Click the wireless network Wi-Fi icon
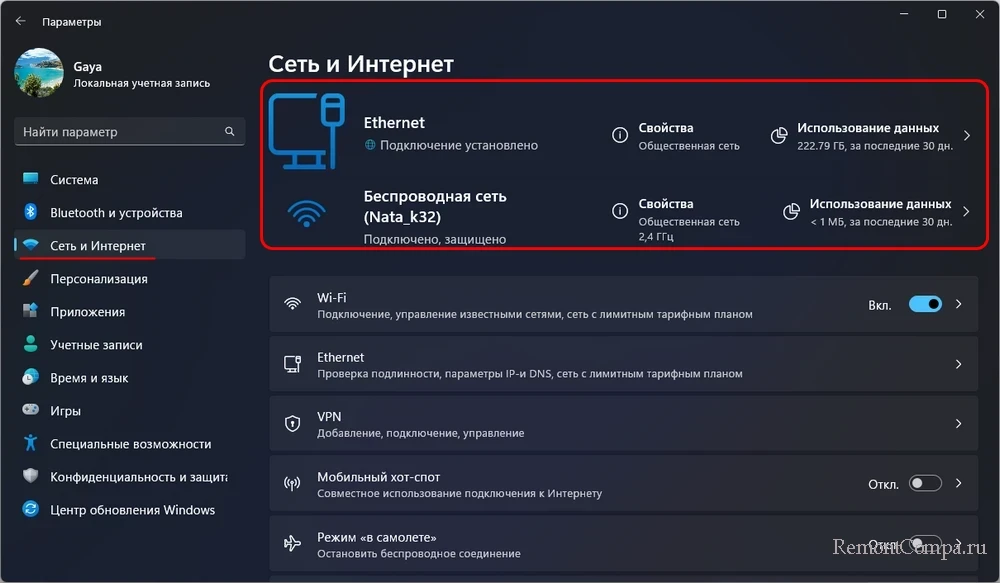Screen dimensions: 1000x583 point(307,214)
